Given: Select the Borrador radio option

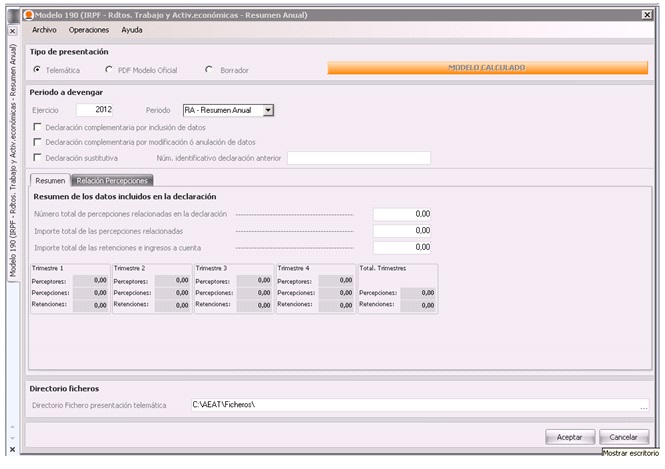Looking at the screenshot, I should (209, 70).
